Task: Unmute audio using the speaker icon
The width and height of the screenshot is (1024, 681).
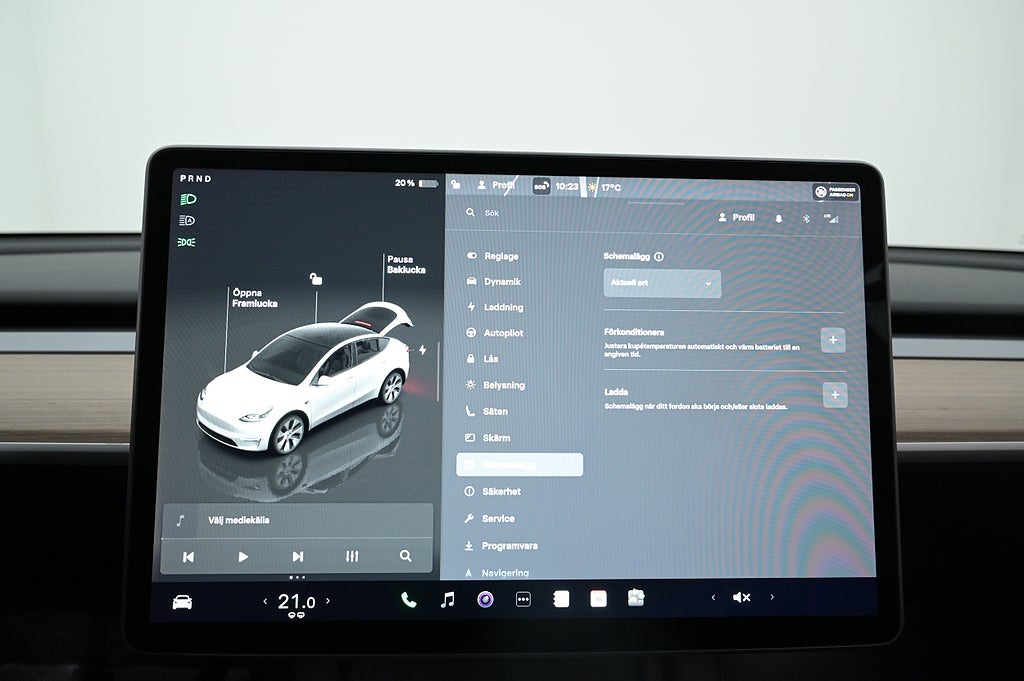Action: coord(741,597)
